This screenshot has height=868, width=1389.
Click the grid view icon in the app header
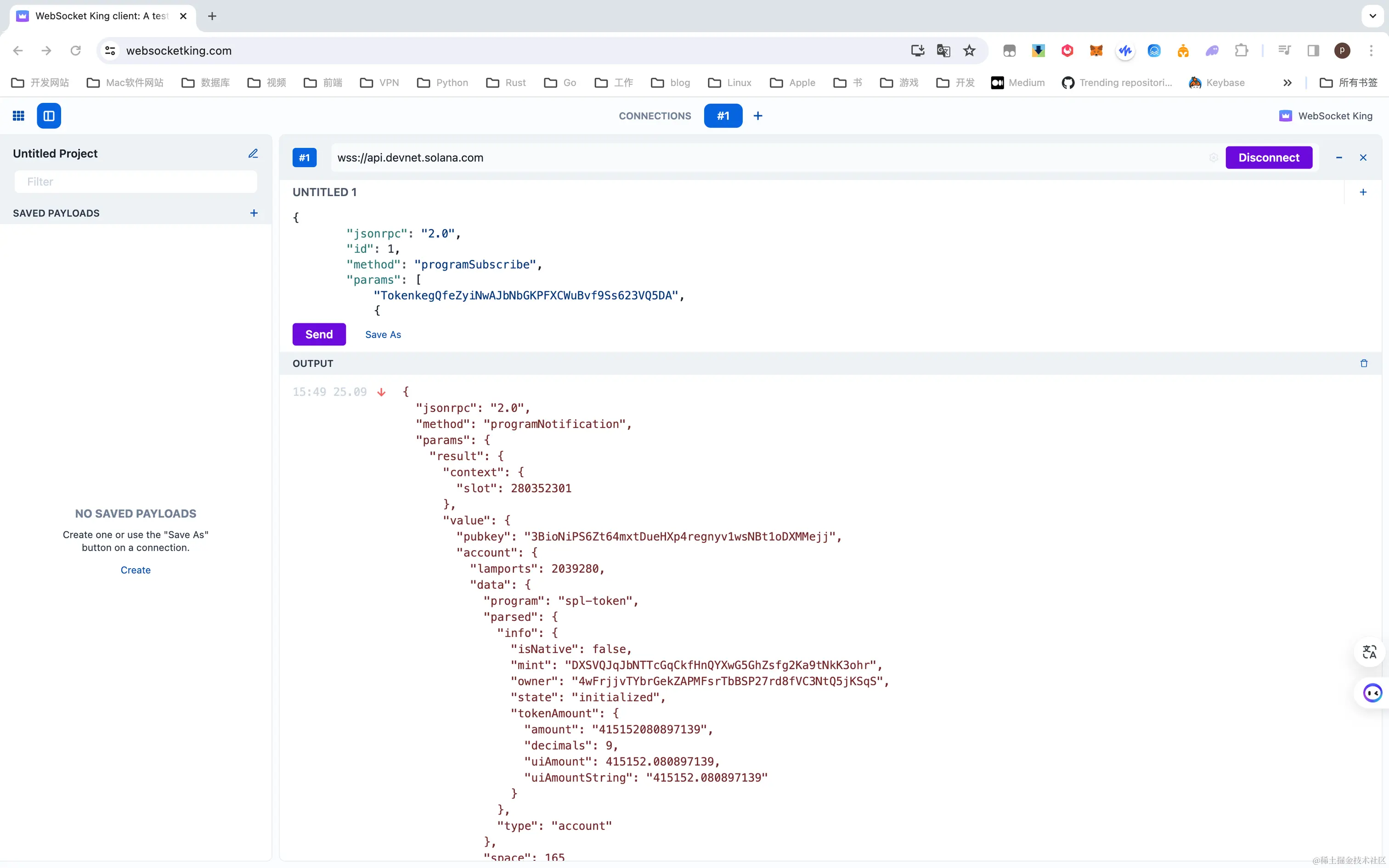coord(18,116)
